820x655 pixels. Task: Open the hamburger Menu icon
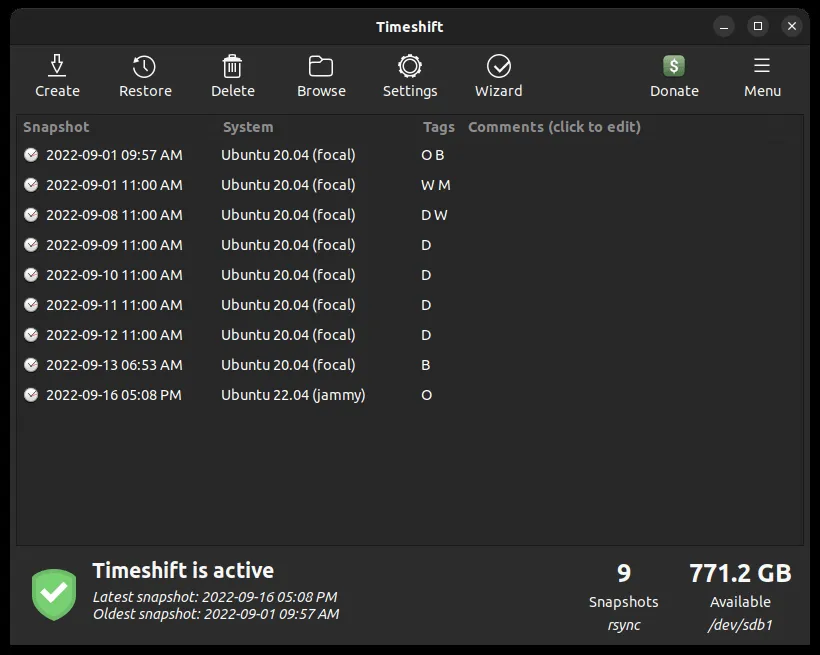point(762,65)
